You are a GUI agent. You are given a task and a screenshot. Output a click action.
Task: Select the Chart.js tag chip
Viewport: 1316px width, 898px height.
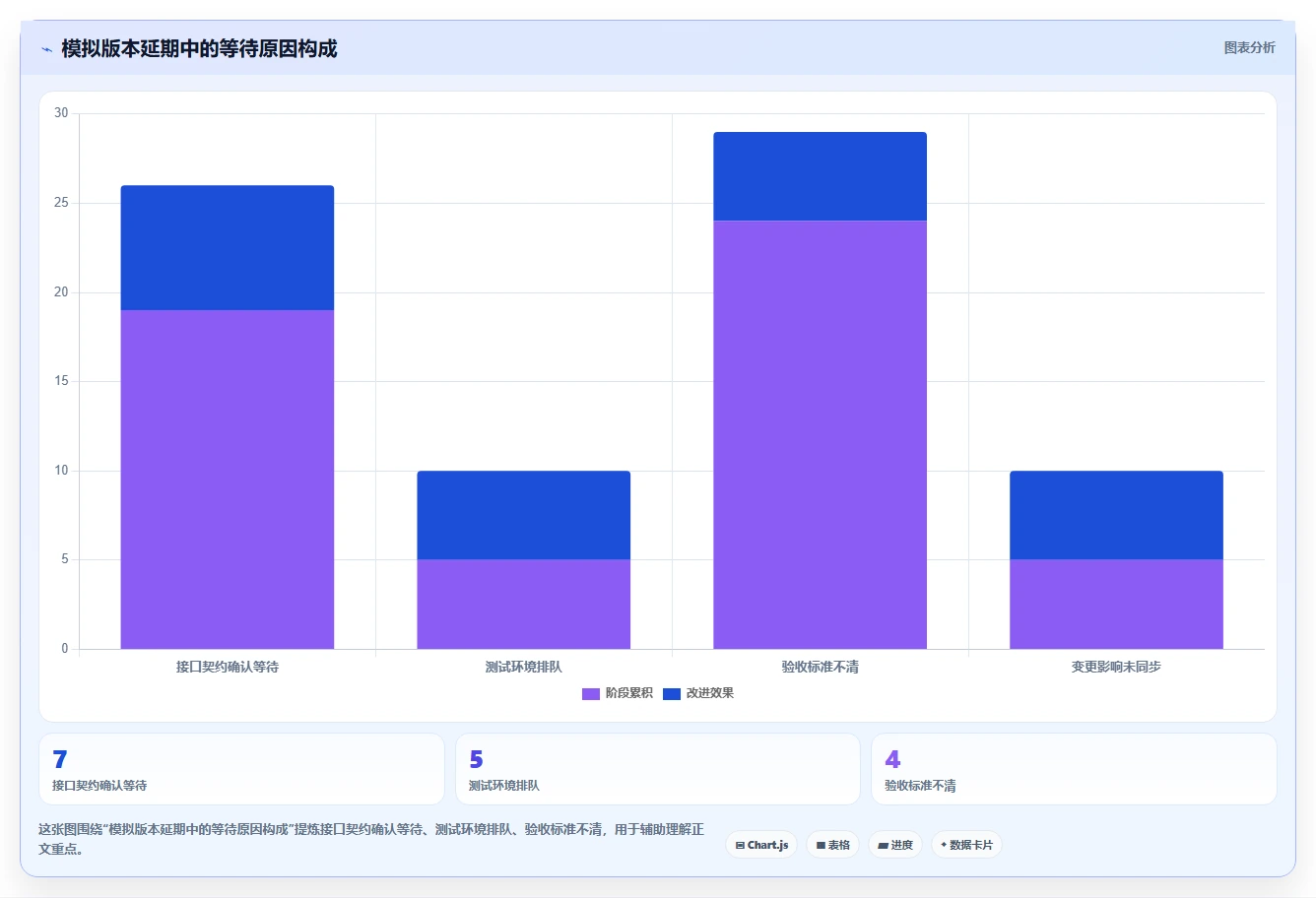point(761,845)
